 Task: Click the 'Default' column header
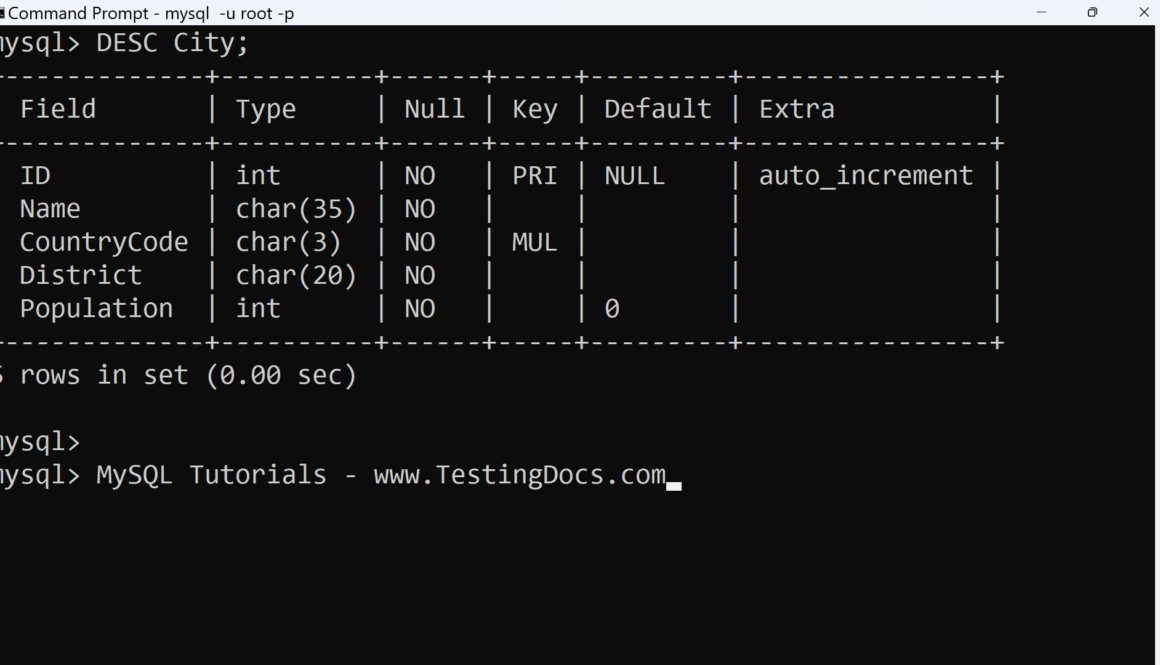pos(657,109)
